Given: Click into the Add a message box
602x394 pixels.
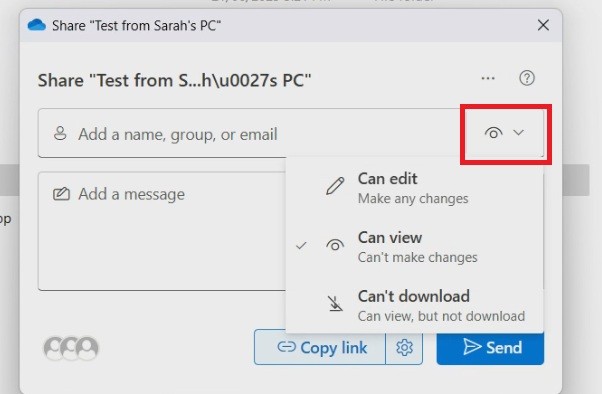Looking at the screenshot, I should tap(162, 231).
